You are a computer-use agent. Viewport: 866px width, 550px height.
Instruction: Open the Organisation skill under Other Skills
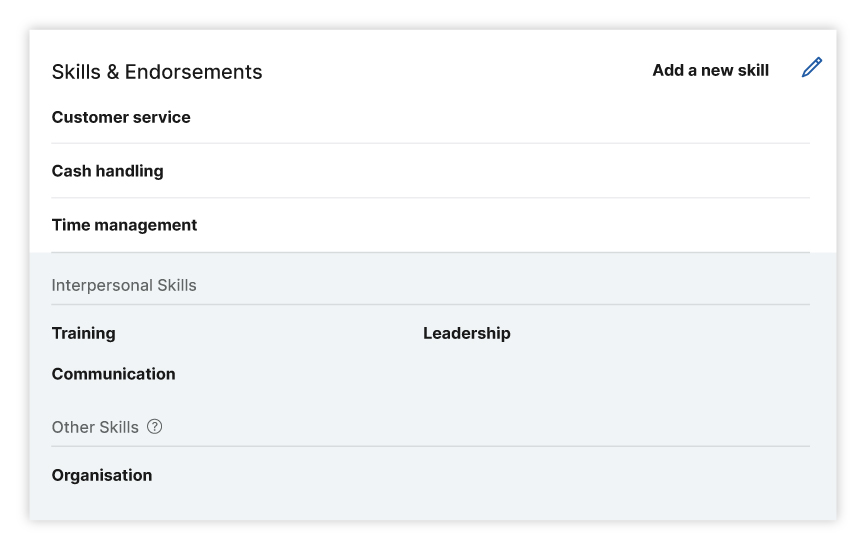102,475
